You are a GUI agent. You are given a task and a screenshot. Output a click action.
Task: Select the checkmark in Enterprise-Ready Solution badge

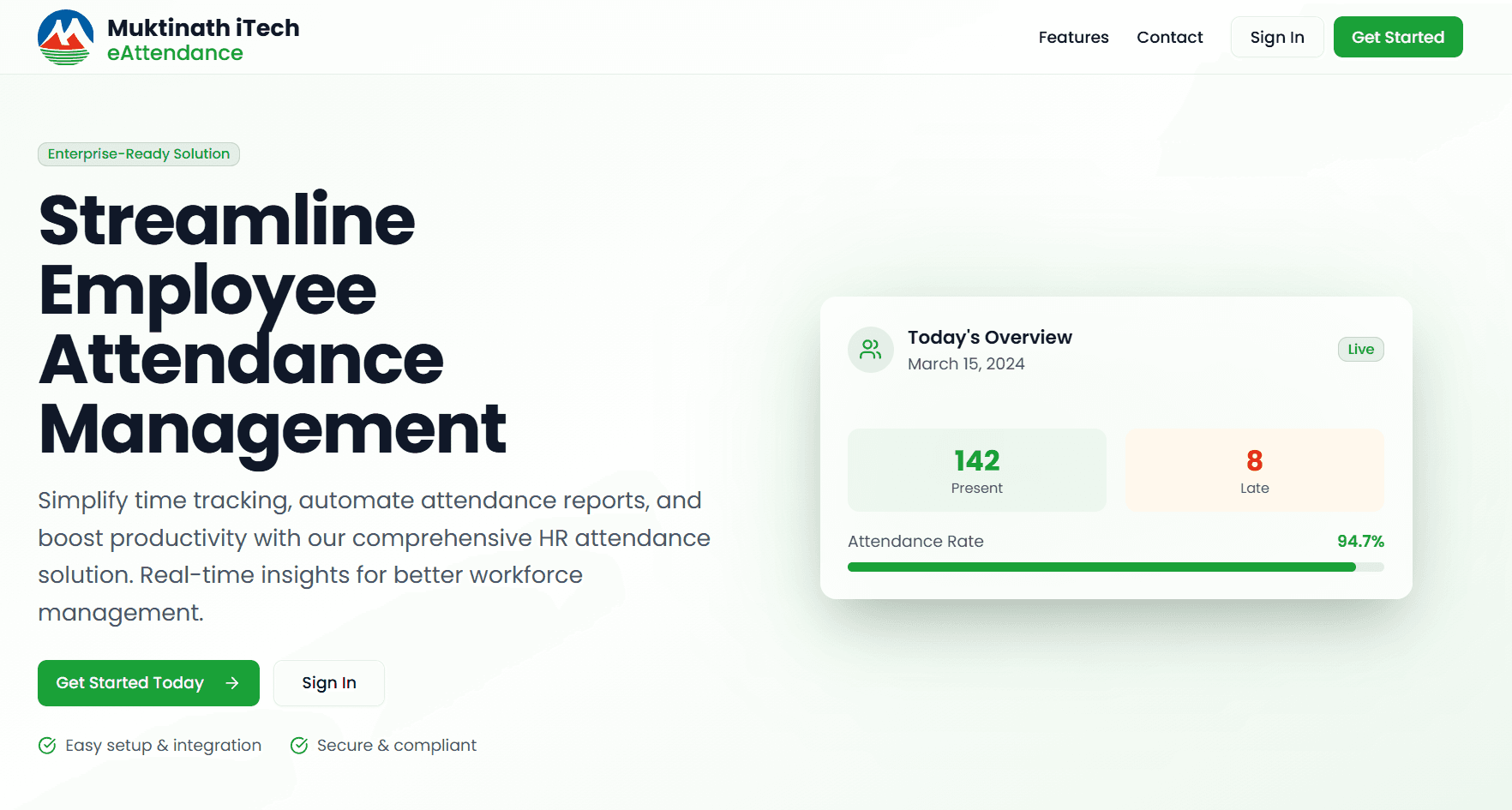pyautogui.click(x=50, y=154)
